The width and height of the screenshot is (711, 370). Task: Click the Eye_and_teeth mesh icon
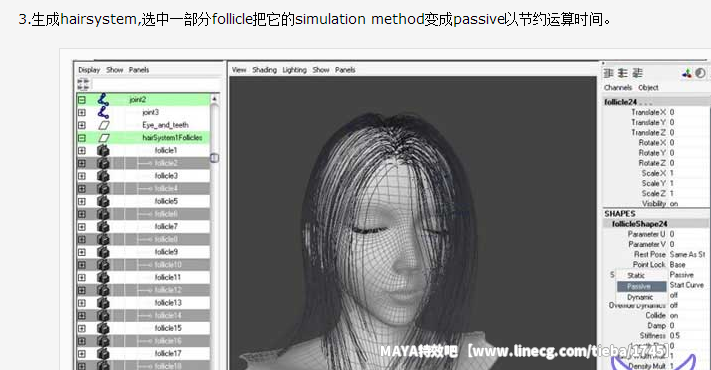104,125
